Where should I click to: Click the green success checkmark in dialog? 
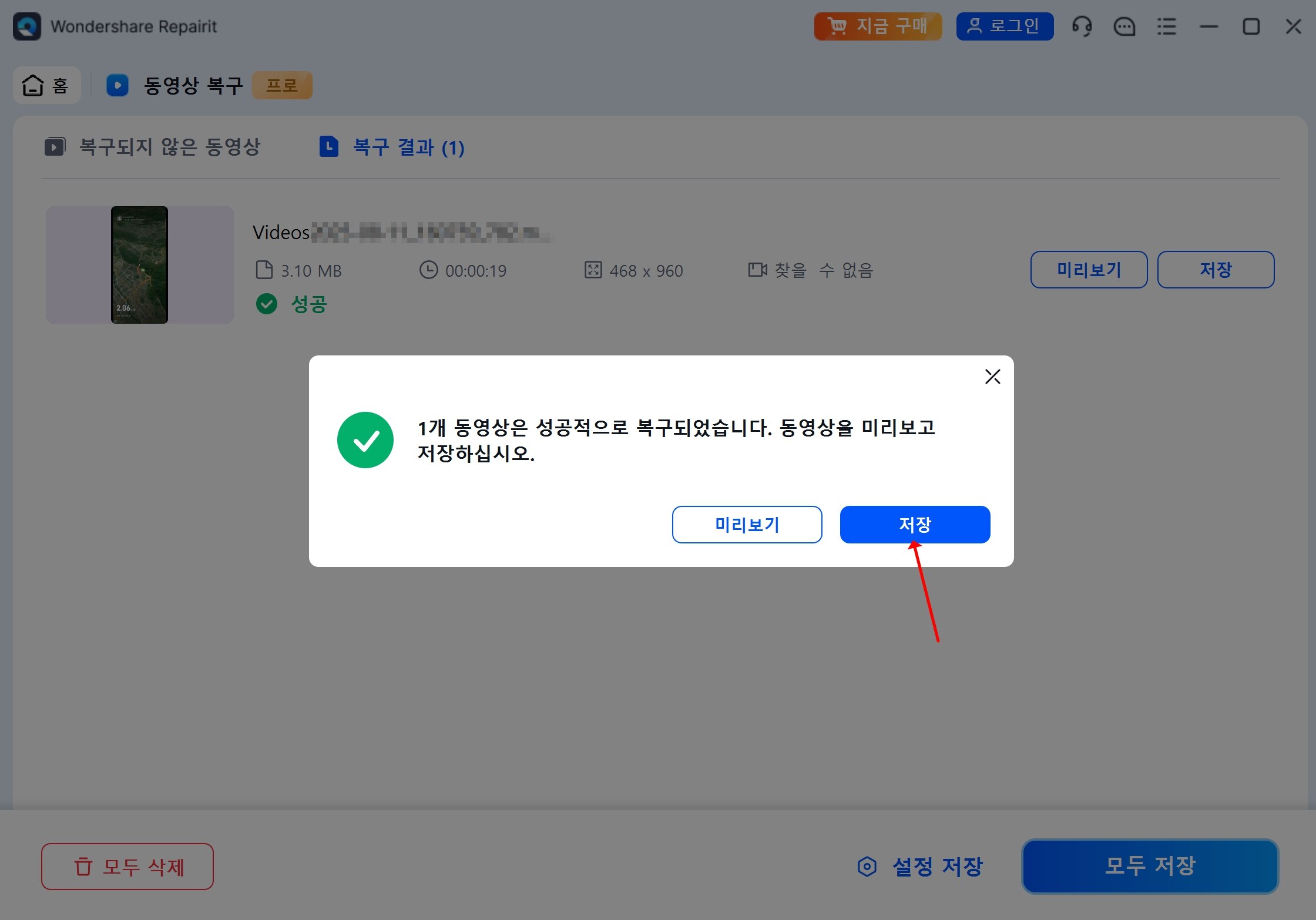(365, 440)
